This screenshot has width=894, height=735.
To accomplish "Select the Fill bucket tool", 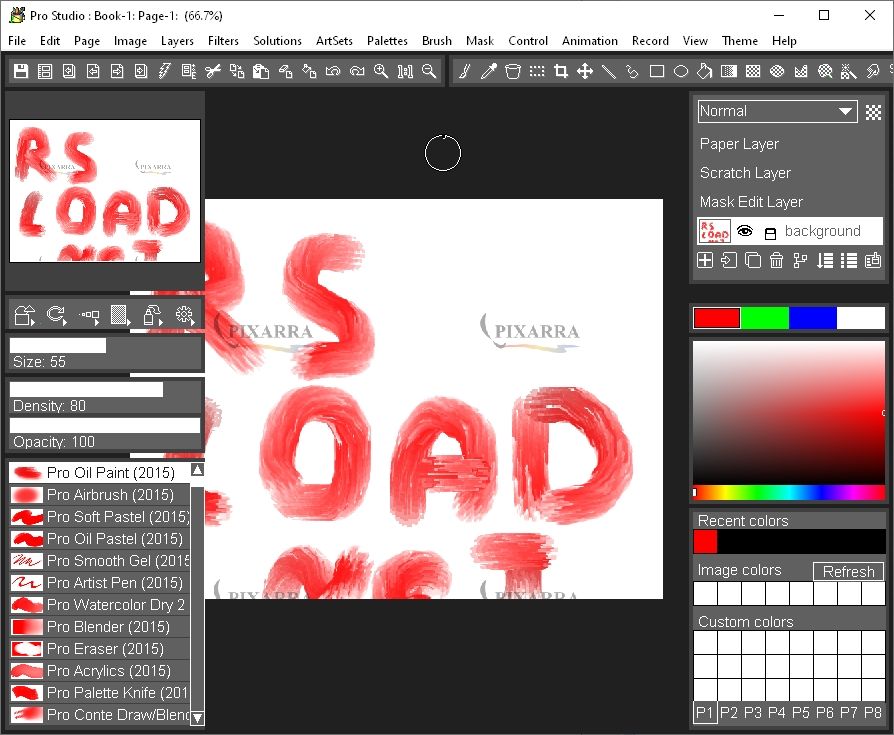I will pyautogui.click(x=705, y=71).
